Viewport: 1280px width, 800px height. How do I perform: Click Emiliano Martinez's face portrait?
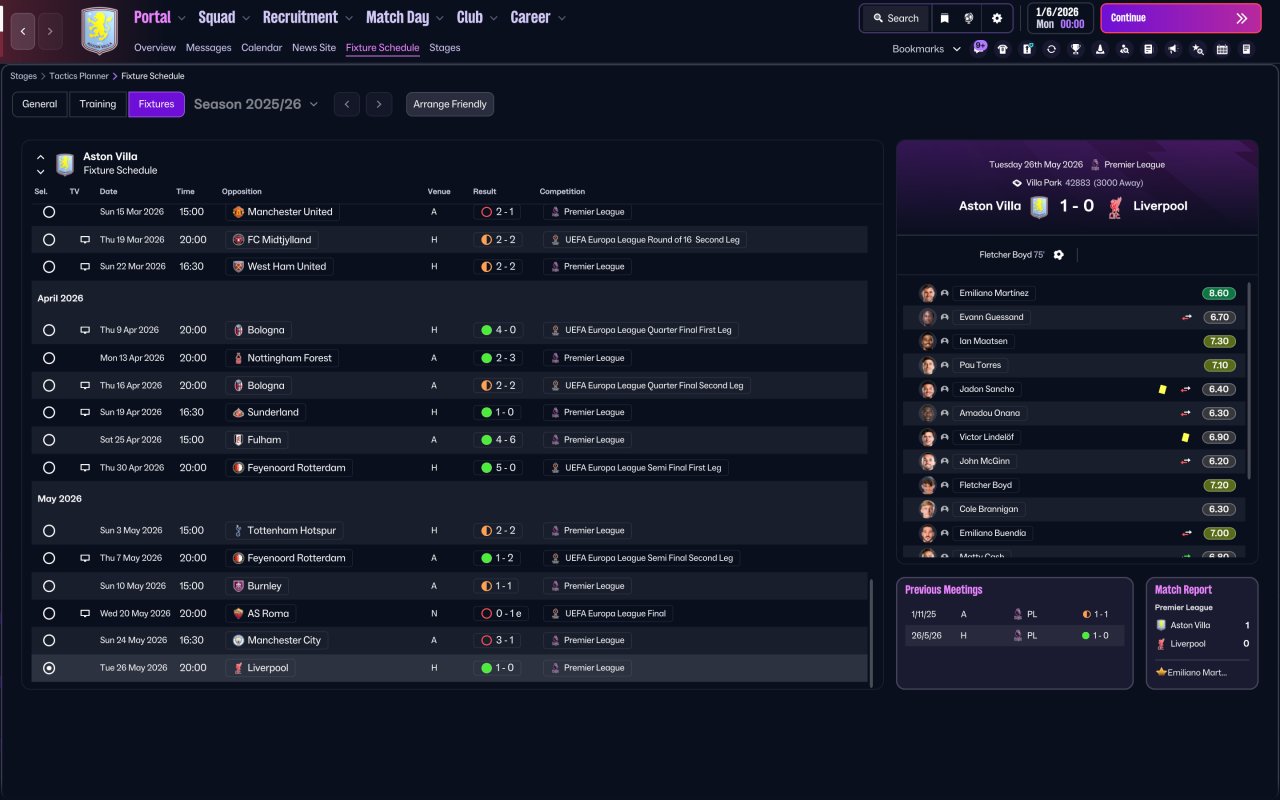click(927, 293)
